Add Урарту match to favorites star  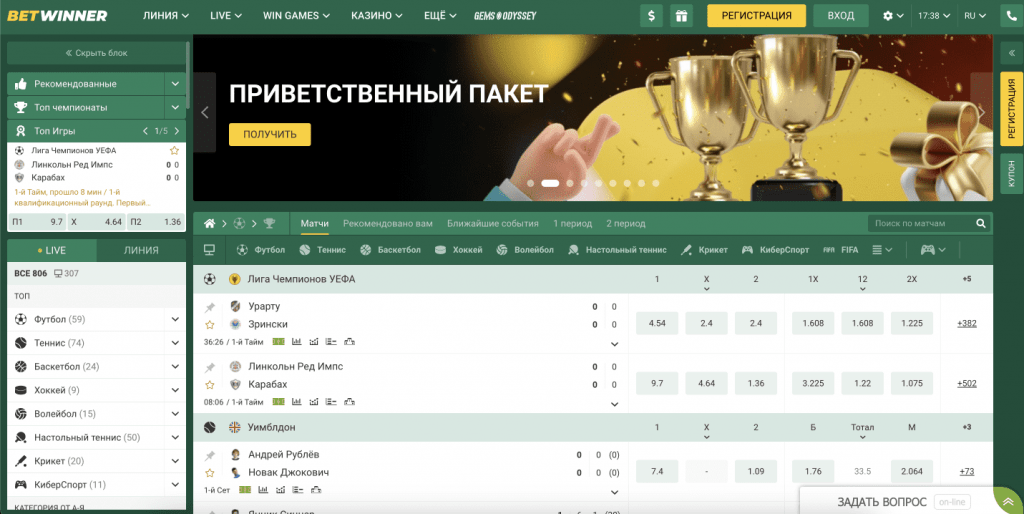[x=210, y=325]
